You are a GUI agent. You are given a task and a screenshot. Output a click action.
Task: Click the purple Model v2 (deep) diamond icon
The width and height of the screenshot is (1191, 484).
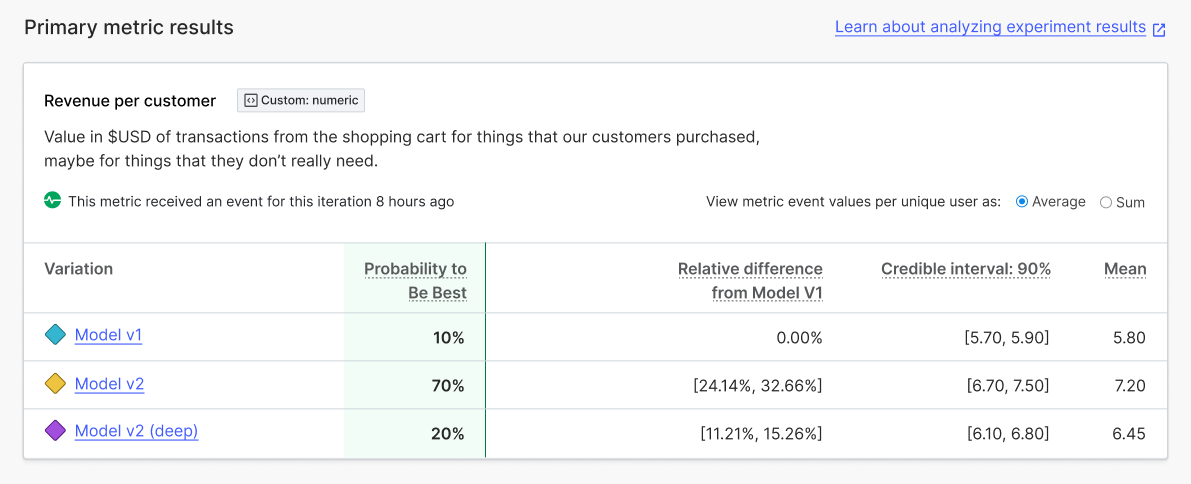click(56, 432)
